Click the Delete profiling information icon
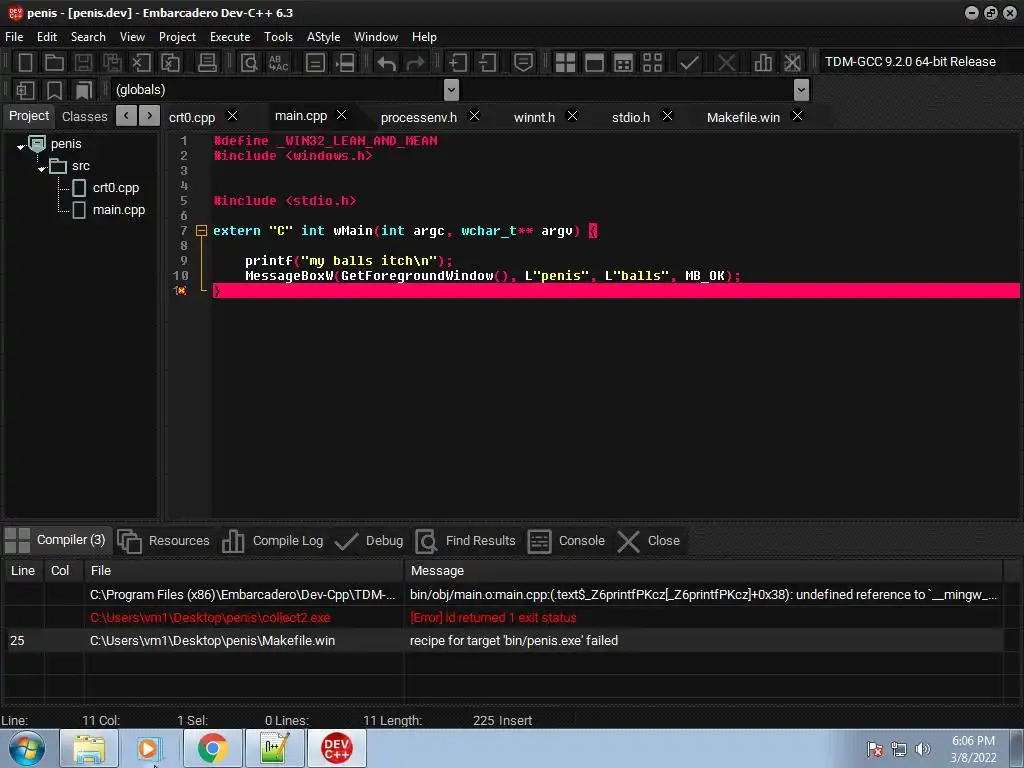This screenshot has width=1024, height=768. click(792, 63)
